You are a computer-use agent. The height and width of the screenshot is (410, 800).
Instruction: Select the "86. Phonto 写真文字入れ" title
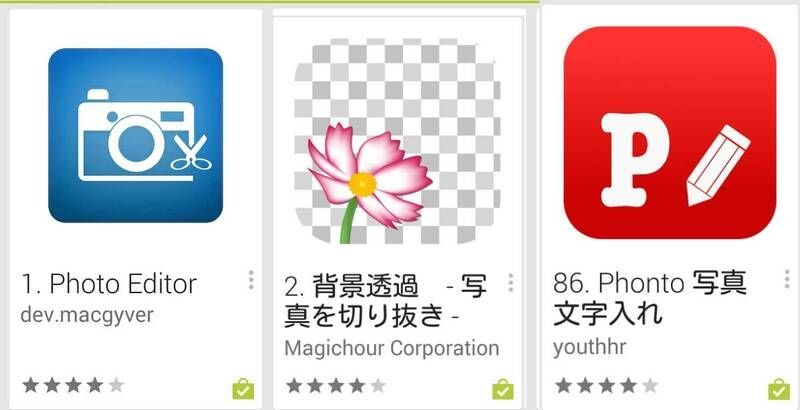[649, 299]
